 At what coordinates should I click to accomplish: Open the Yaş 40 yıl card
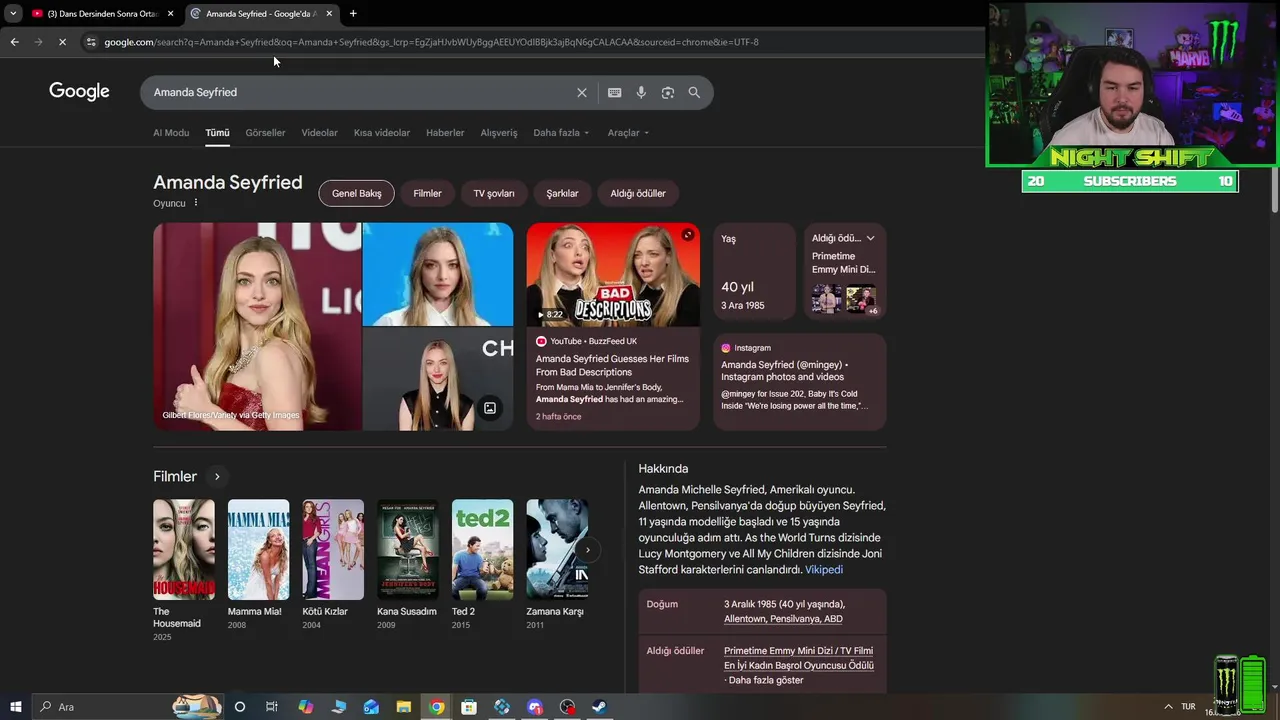[754, 271]
